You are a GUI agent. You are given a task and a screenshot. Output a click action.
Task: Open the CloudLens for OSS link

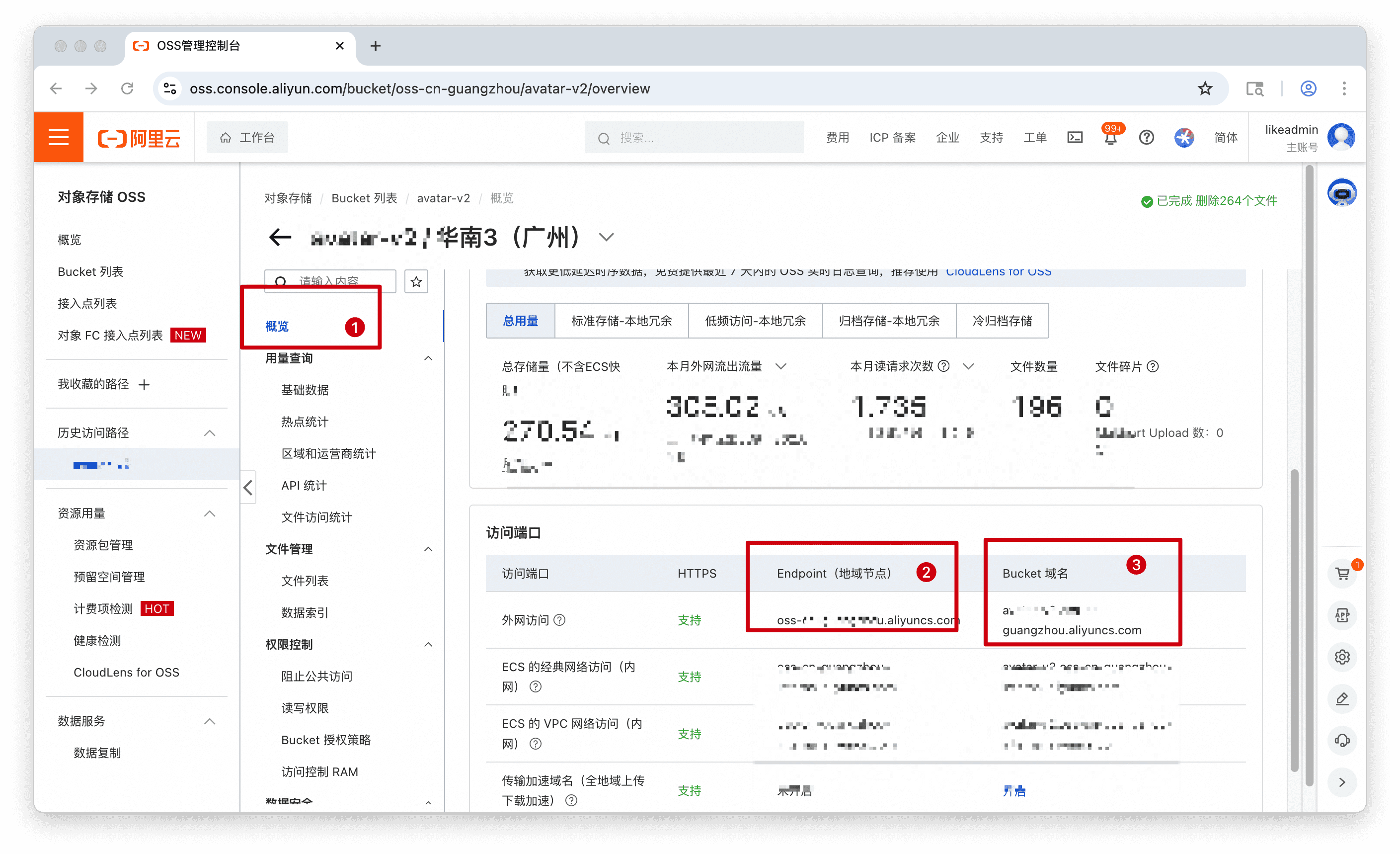point(998,272)
